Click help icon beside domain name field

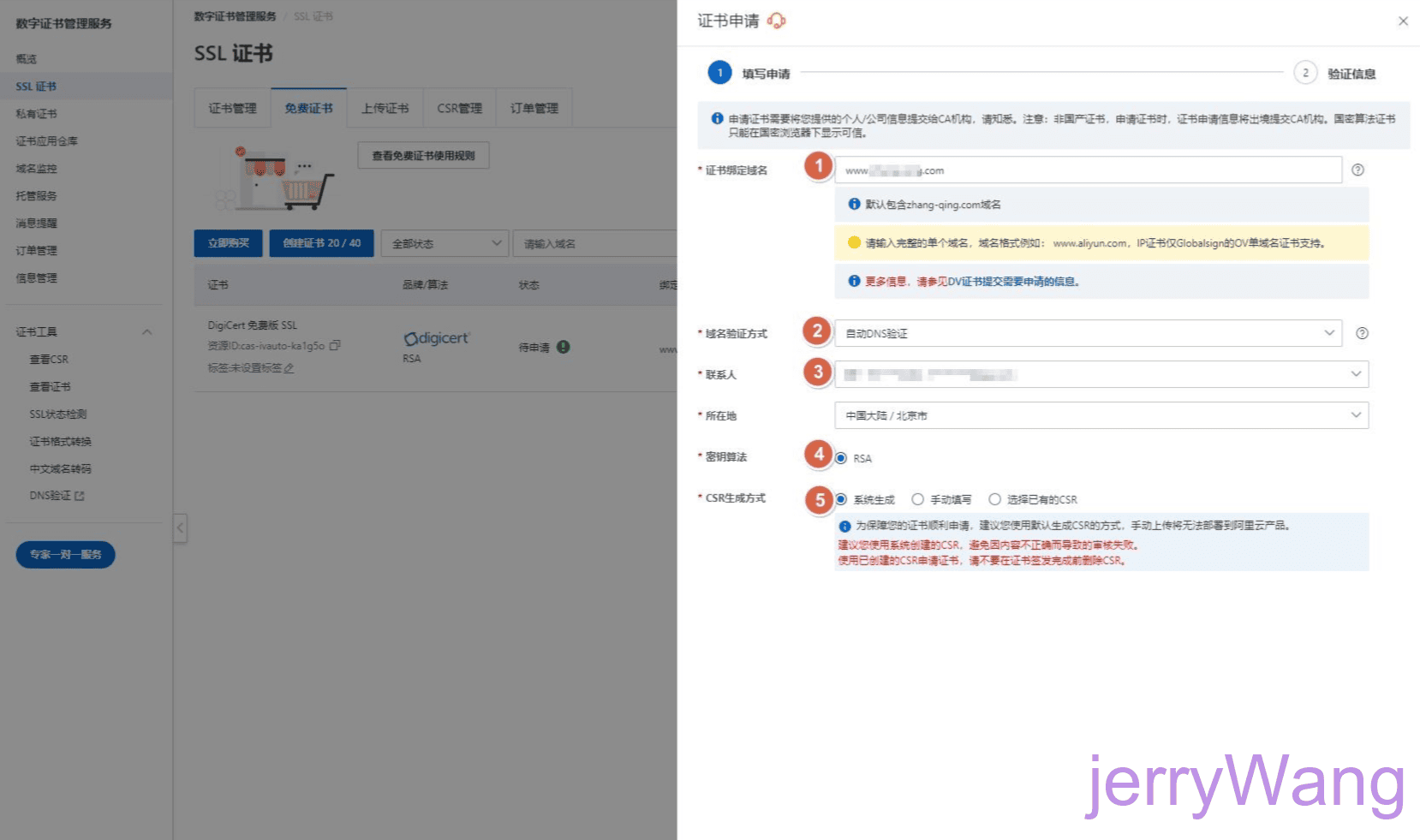1357,170
